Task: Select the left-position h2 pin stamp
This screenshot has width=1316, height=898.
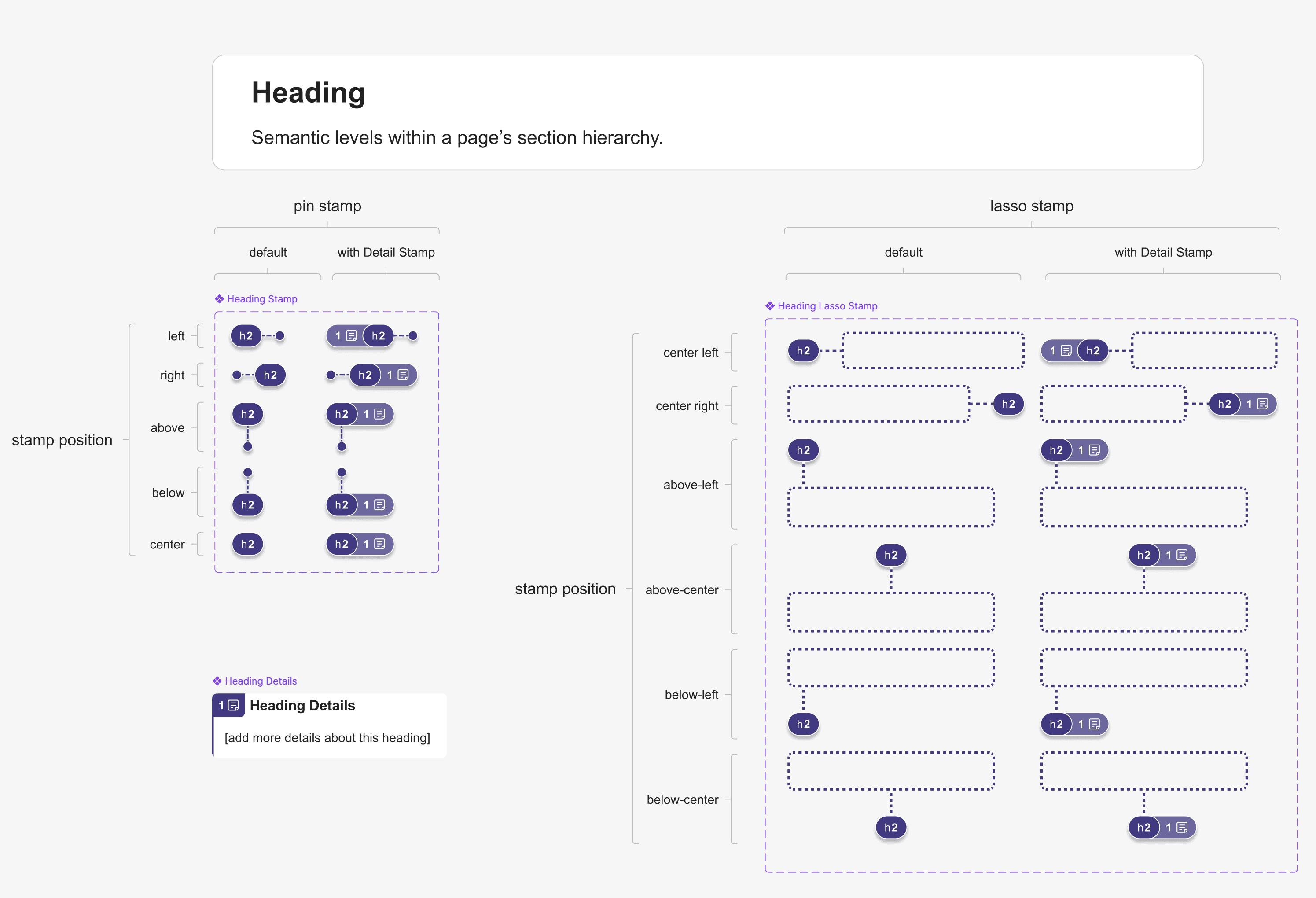Action: pos(246,336)
